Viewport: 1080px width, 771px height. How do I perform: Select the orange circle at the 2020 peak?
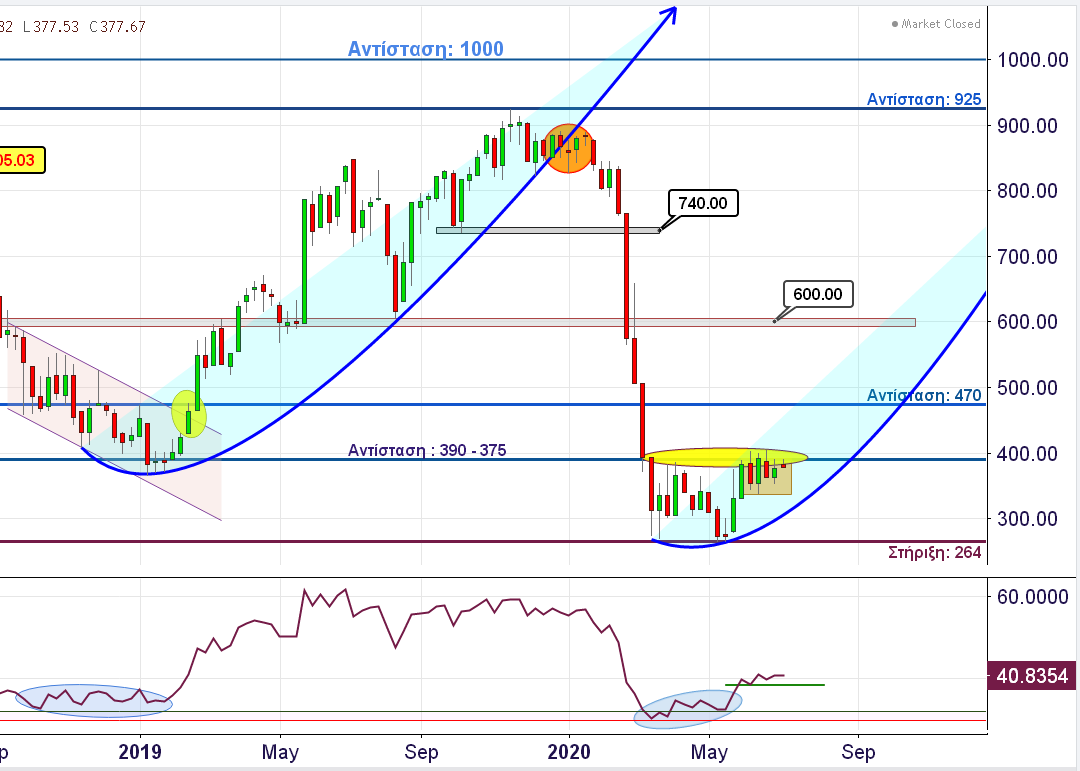point(568,149)
